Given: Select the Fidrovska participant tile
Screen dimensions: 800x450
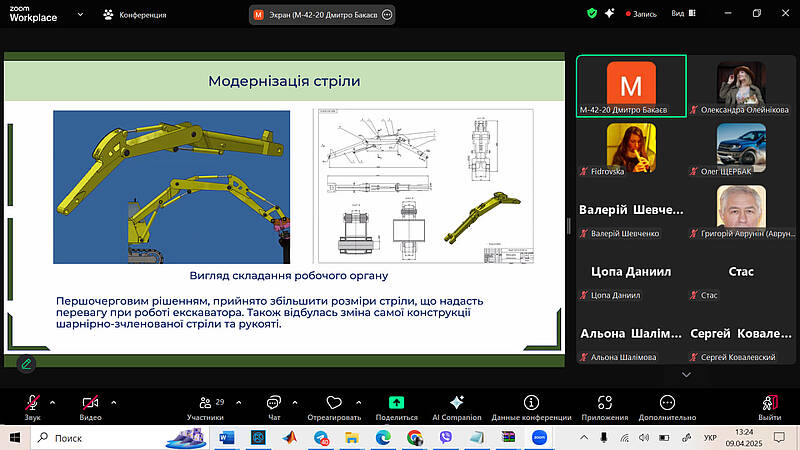Looking at the screenshot, I should [x=631, y=148].
